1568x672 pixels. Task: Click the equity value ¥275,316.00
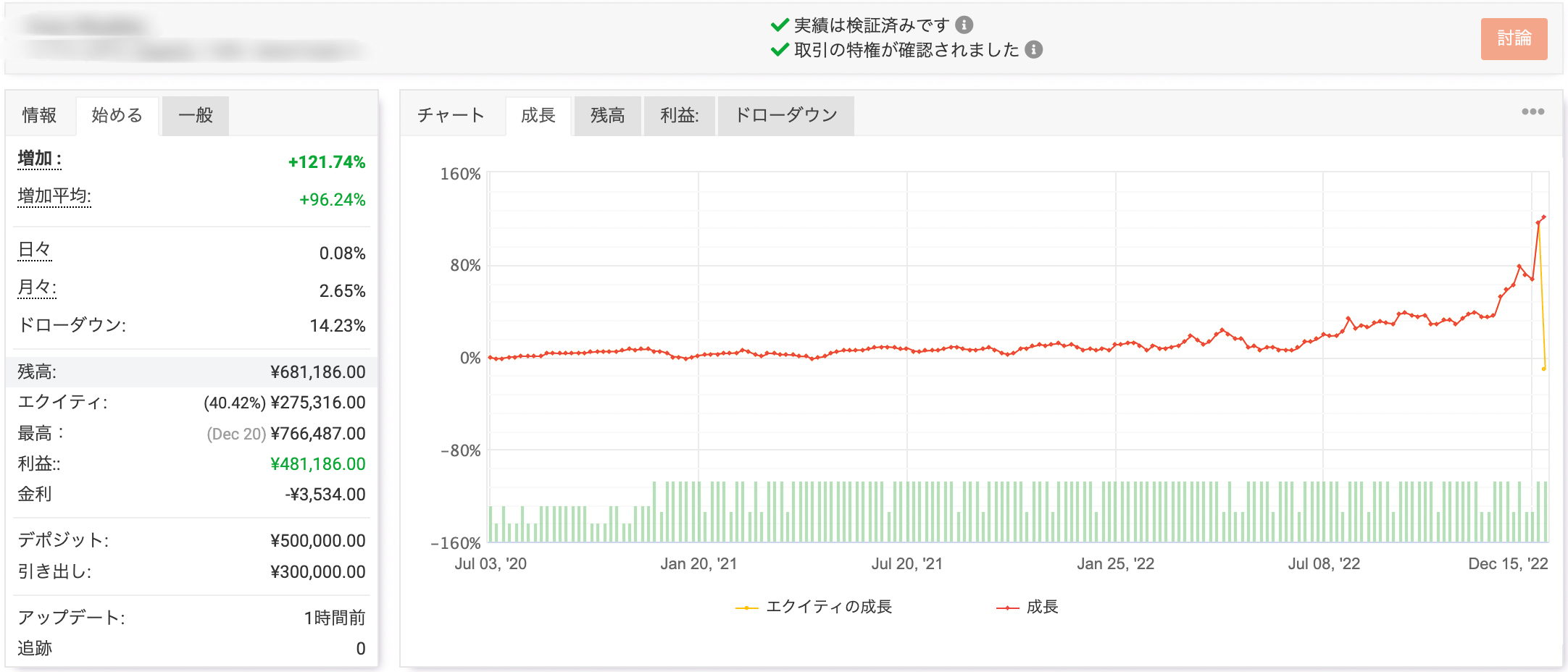pyautogui.click(x=318, y=403)
